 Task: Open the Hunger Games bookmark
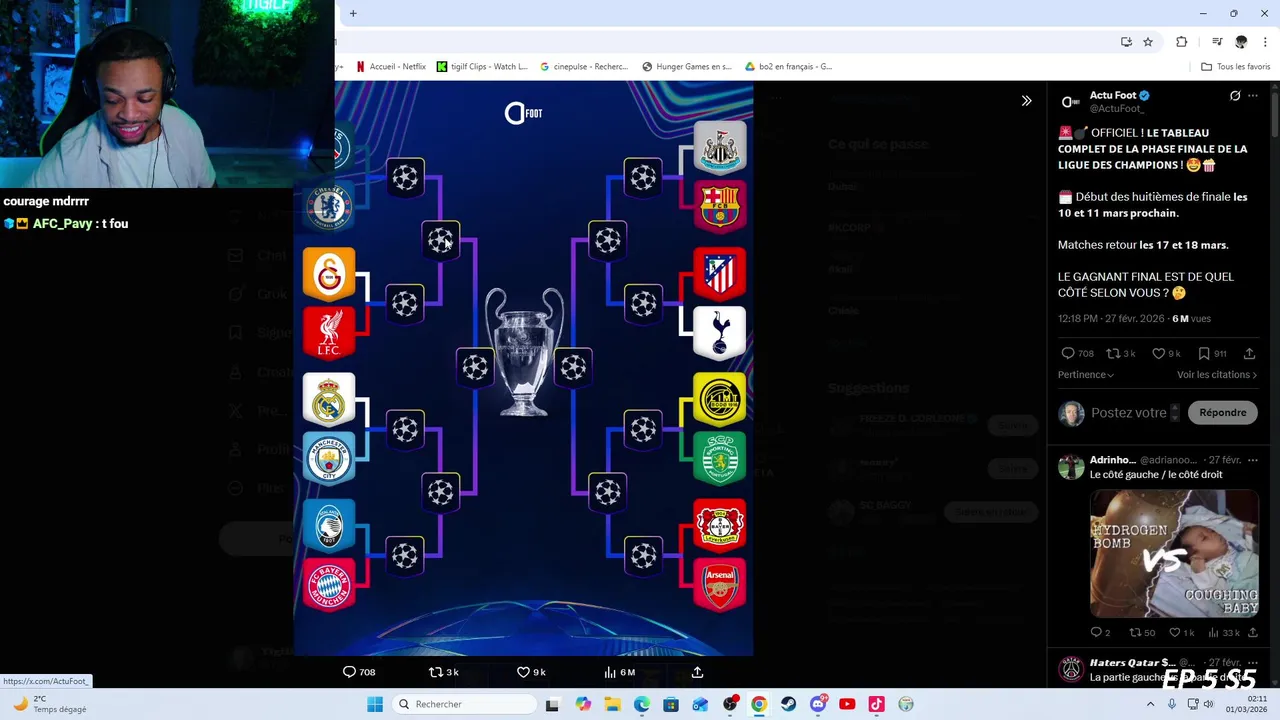tap(687, 67)
